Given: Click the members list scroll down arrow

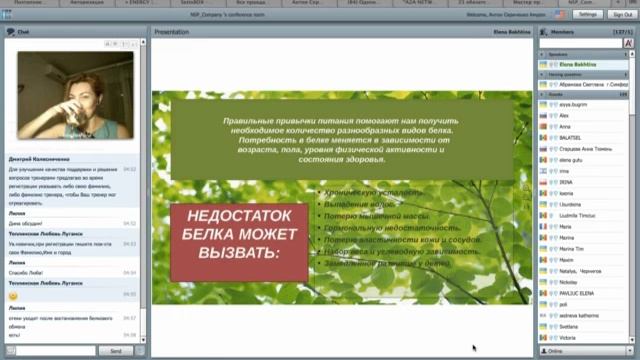Looking at the screenshot, I should pos(632,340).
